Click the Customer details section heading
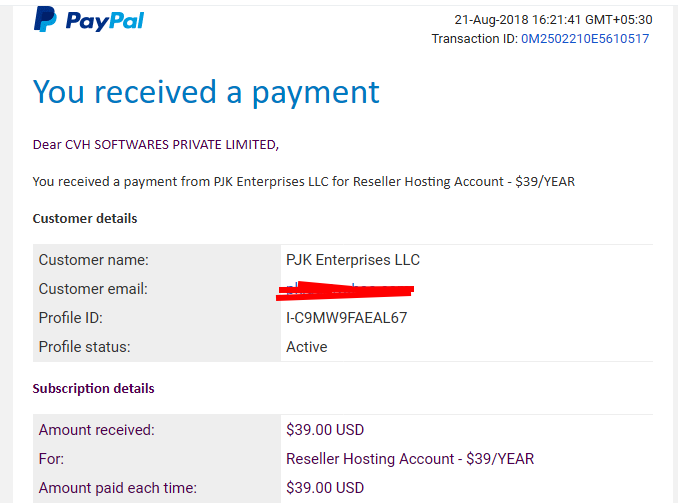Screen dimensions: 678x503 click(85, 218)
